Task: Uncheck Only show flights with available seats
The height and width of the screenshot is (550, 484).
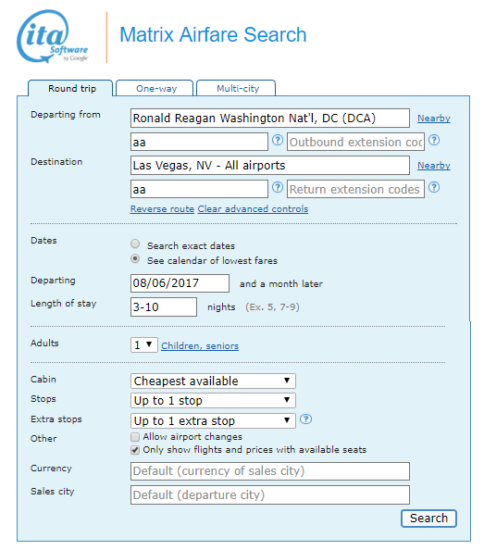Action: pyautogui.click(x=135, y=450)
